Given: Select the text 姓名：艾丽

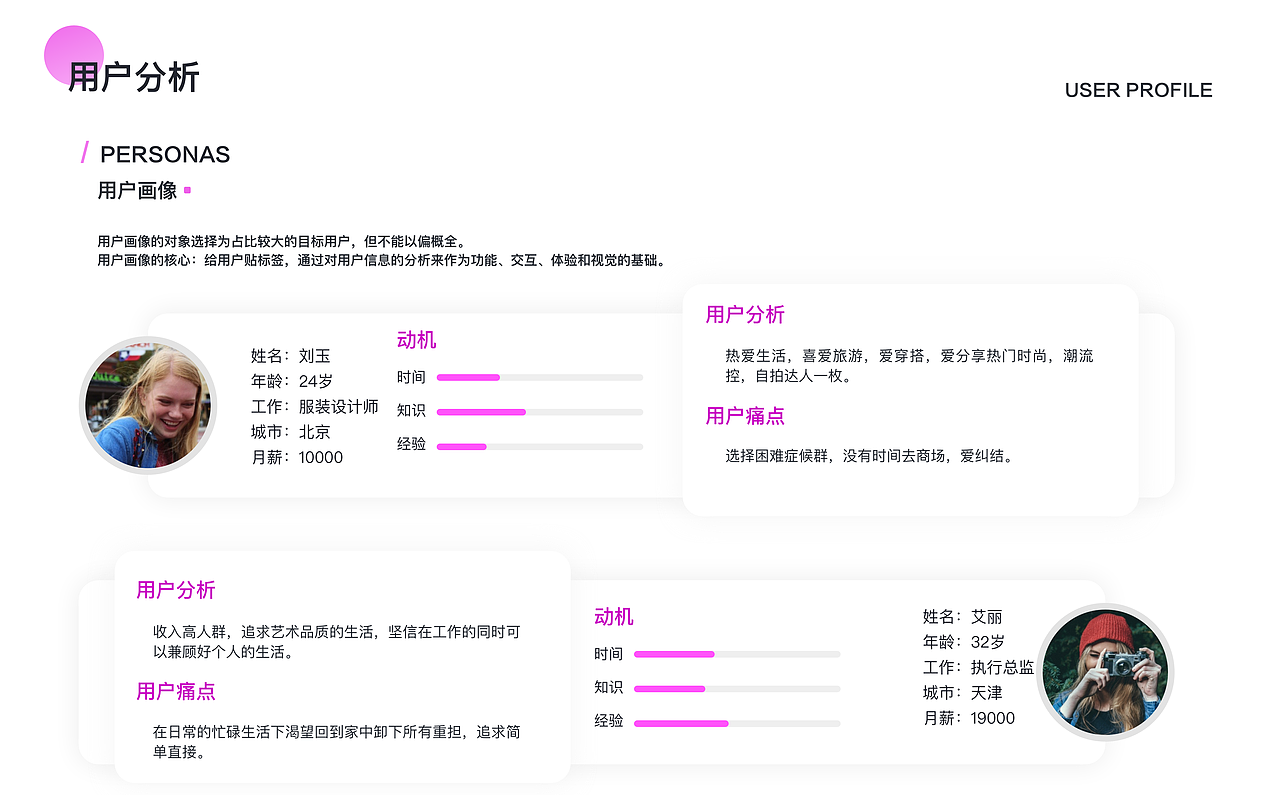Looking at the screenshot, I should coord(963,617).
